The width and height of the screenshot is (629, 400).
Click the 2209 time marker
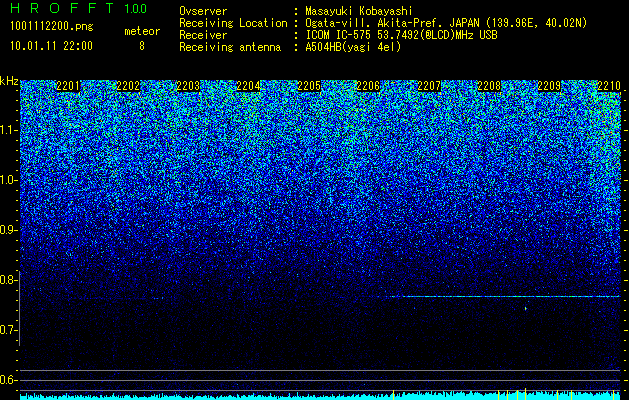(x=549, y=86)
